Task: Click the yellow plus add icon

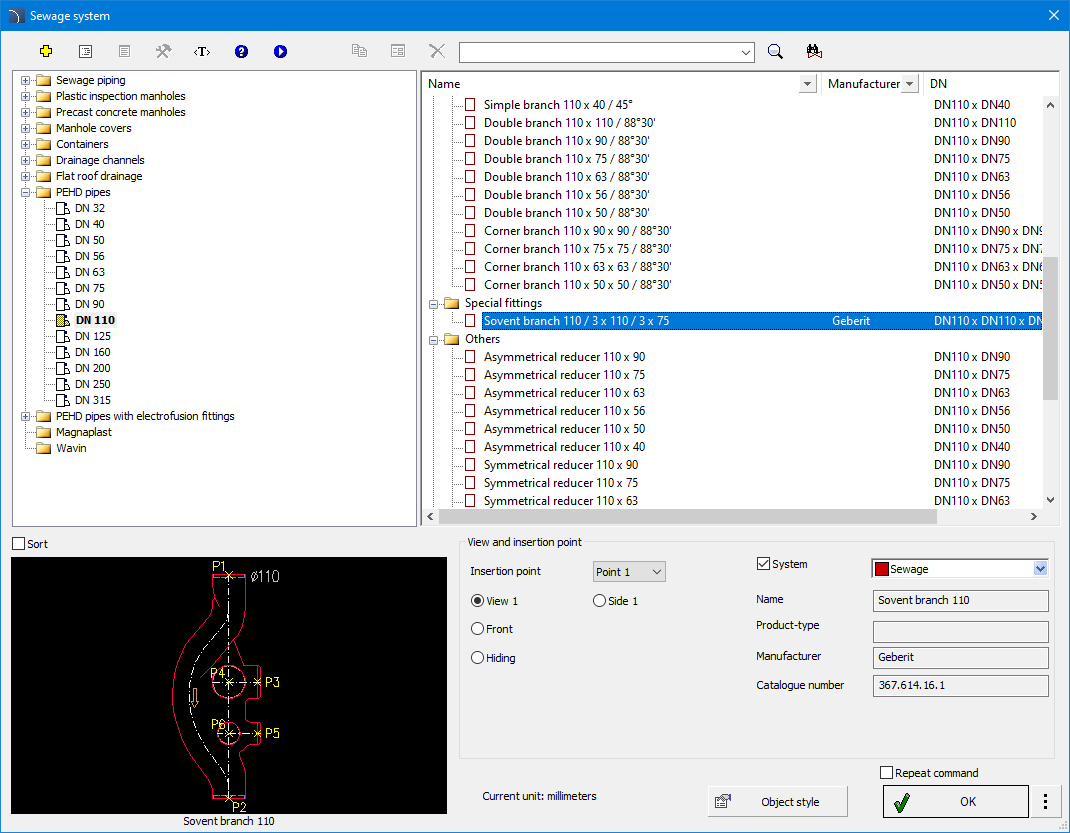Action: [46, 51]
